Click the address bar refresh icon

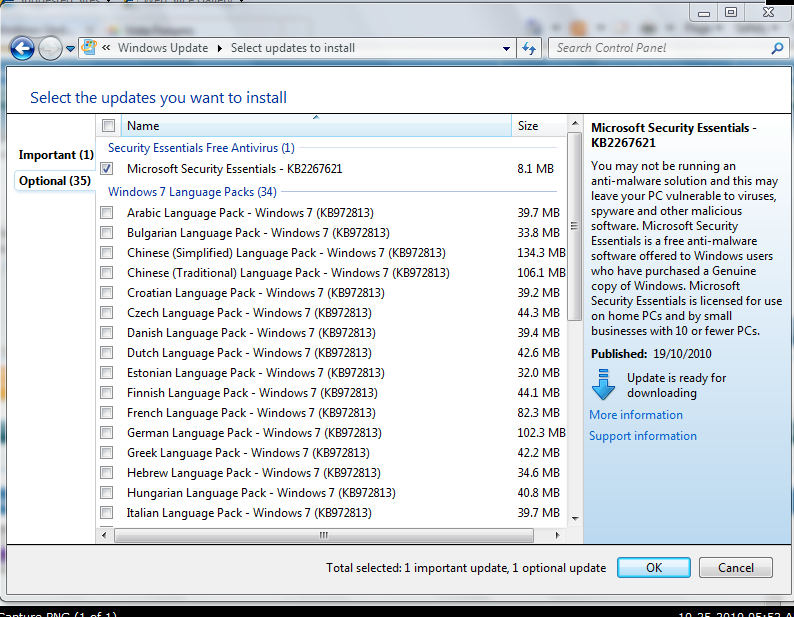(529, 48)
